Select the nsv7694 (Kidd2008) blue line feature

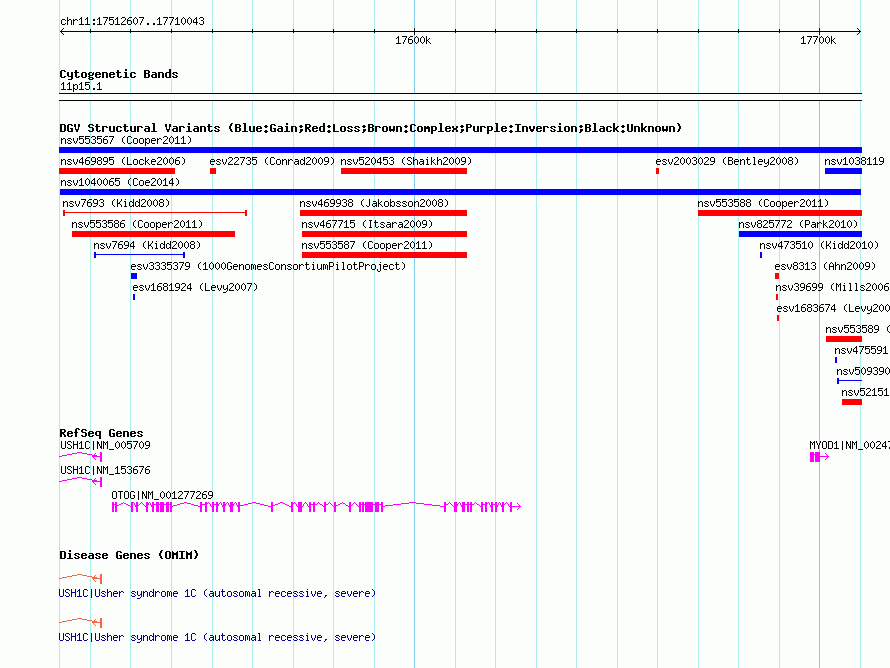pyautogui.click(x=140, y=255)
